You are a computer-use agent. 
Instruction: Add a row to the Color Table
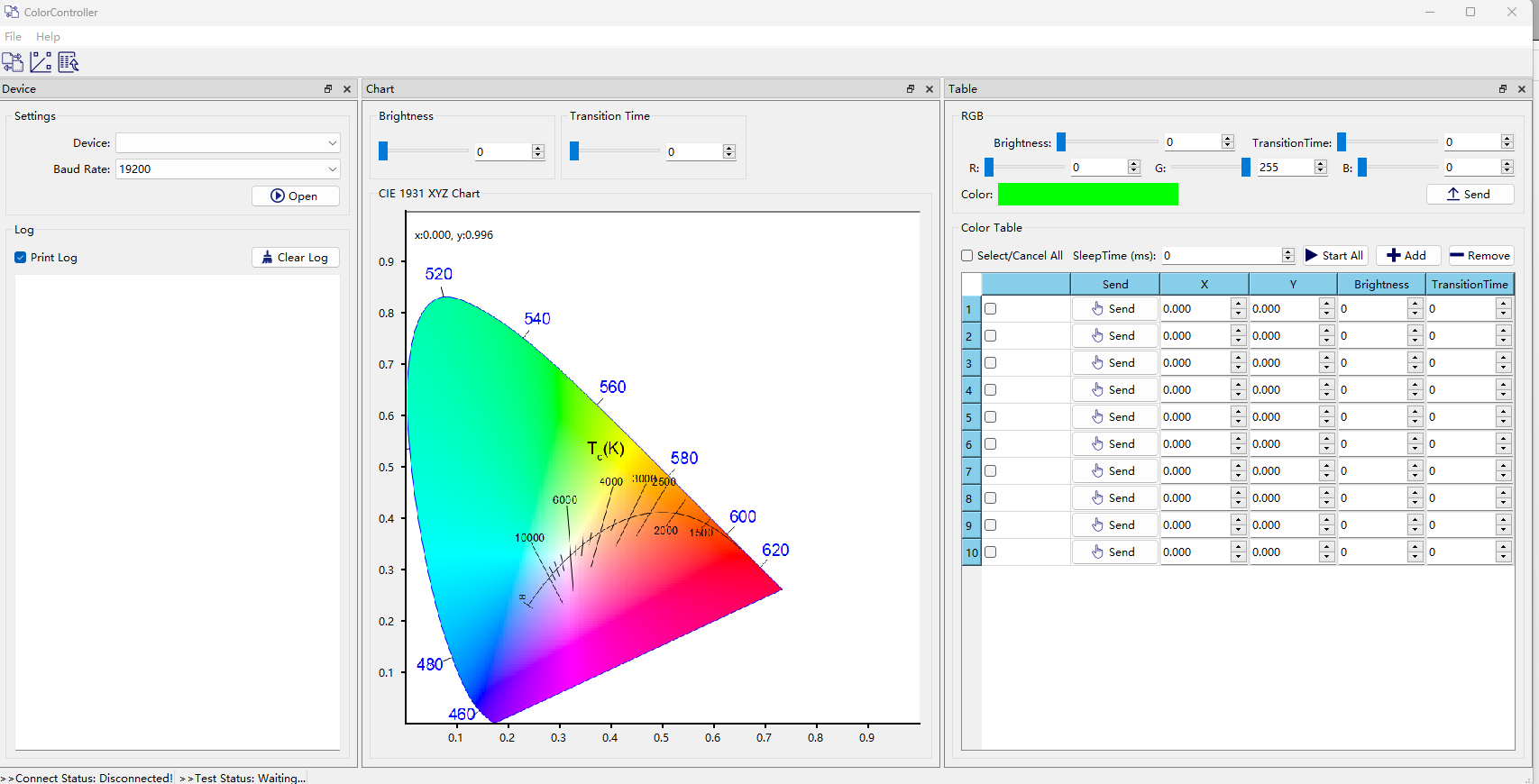click(1407, 256)
